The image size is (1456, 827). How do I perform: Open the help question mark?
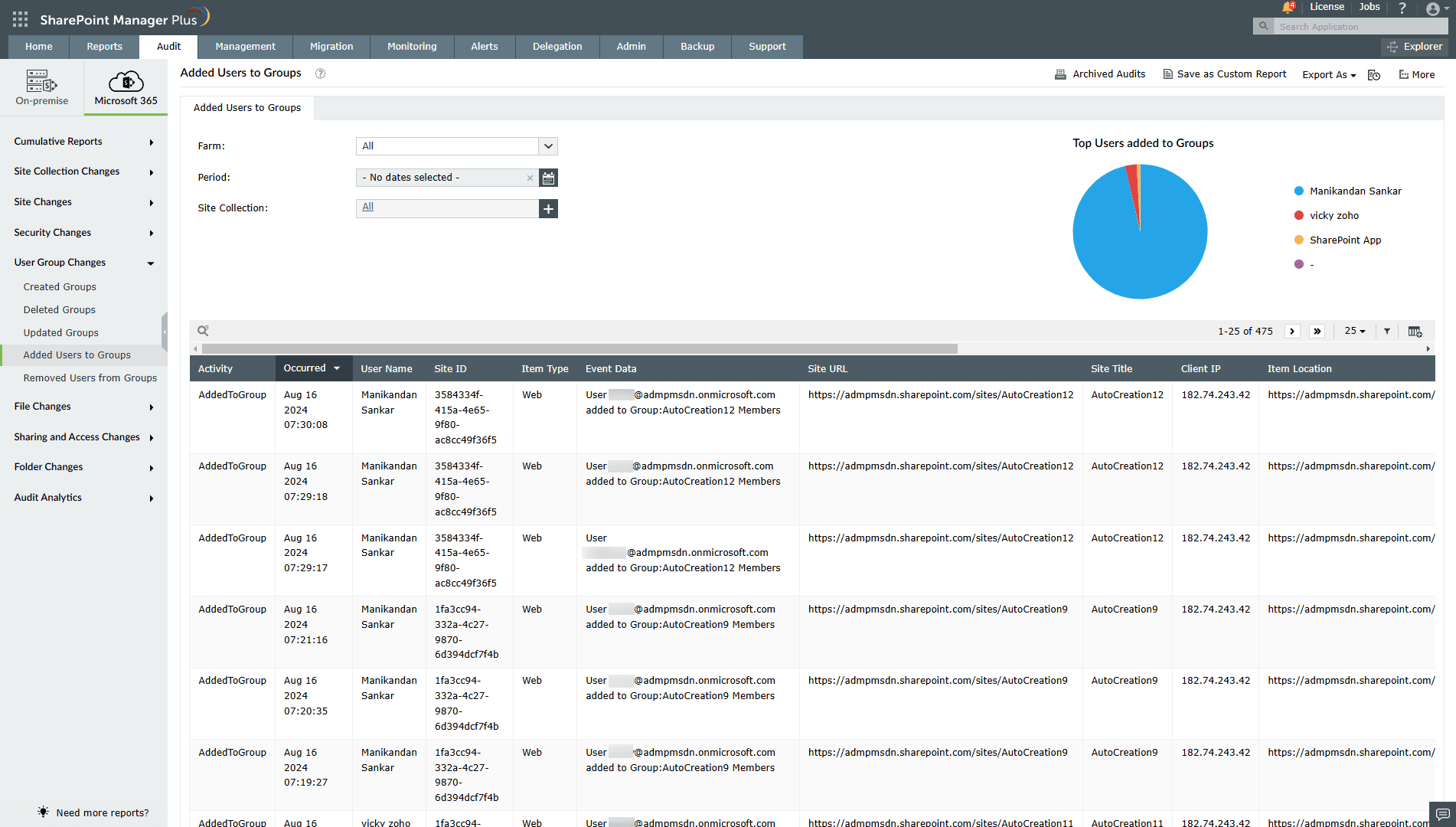pos(1402,8)
